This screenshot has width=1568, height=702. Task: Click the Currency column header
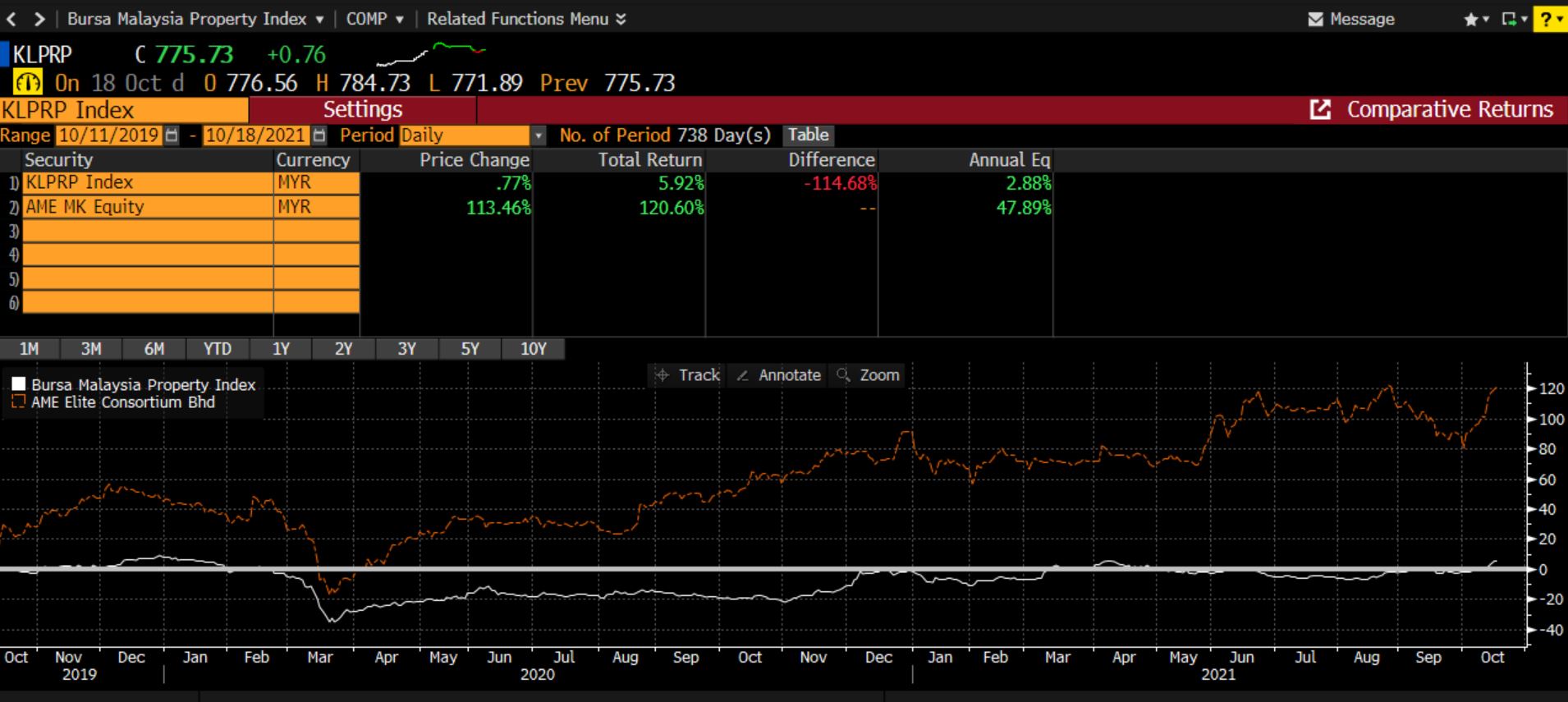(x=313, y=160)
